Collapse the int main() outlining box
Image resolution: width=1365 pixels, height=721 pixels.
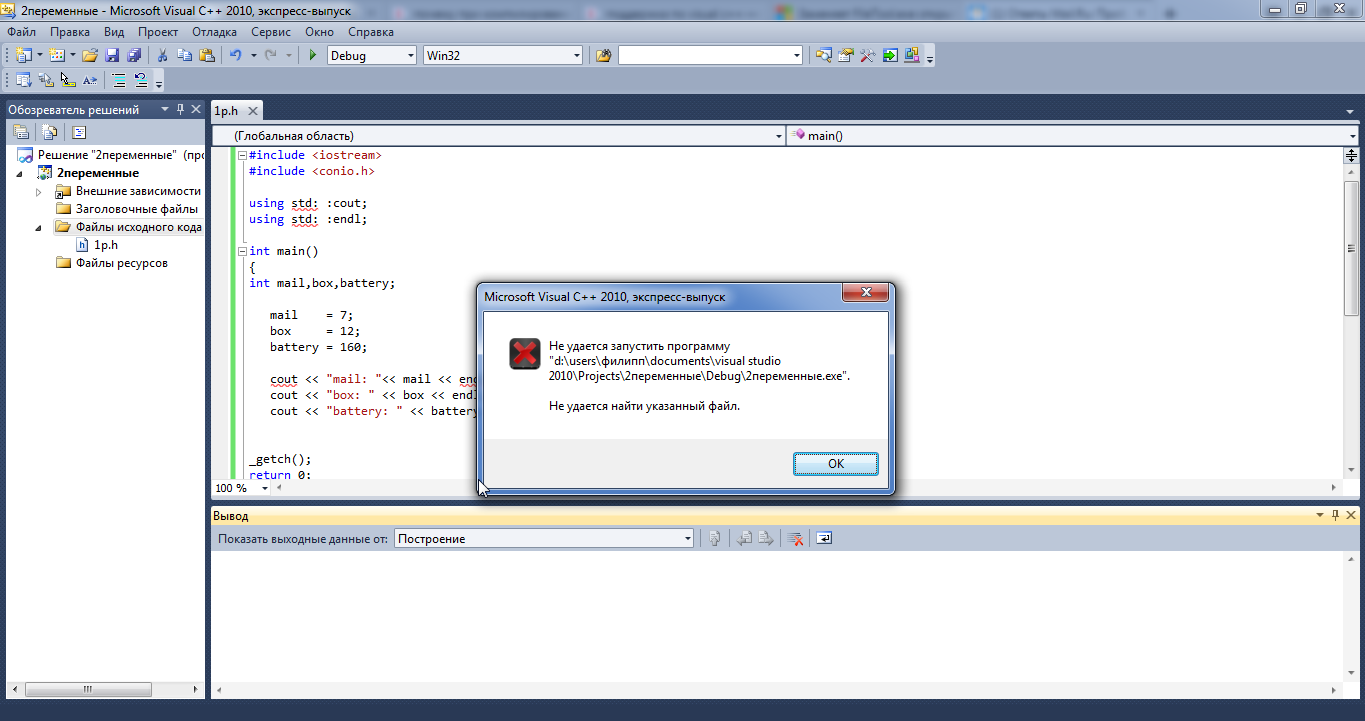[x=241, y=251]
